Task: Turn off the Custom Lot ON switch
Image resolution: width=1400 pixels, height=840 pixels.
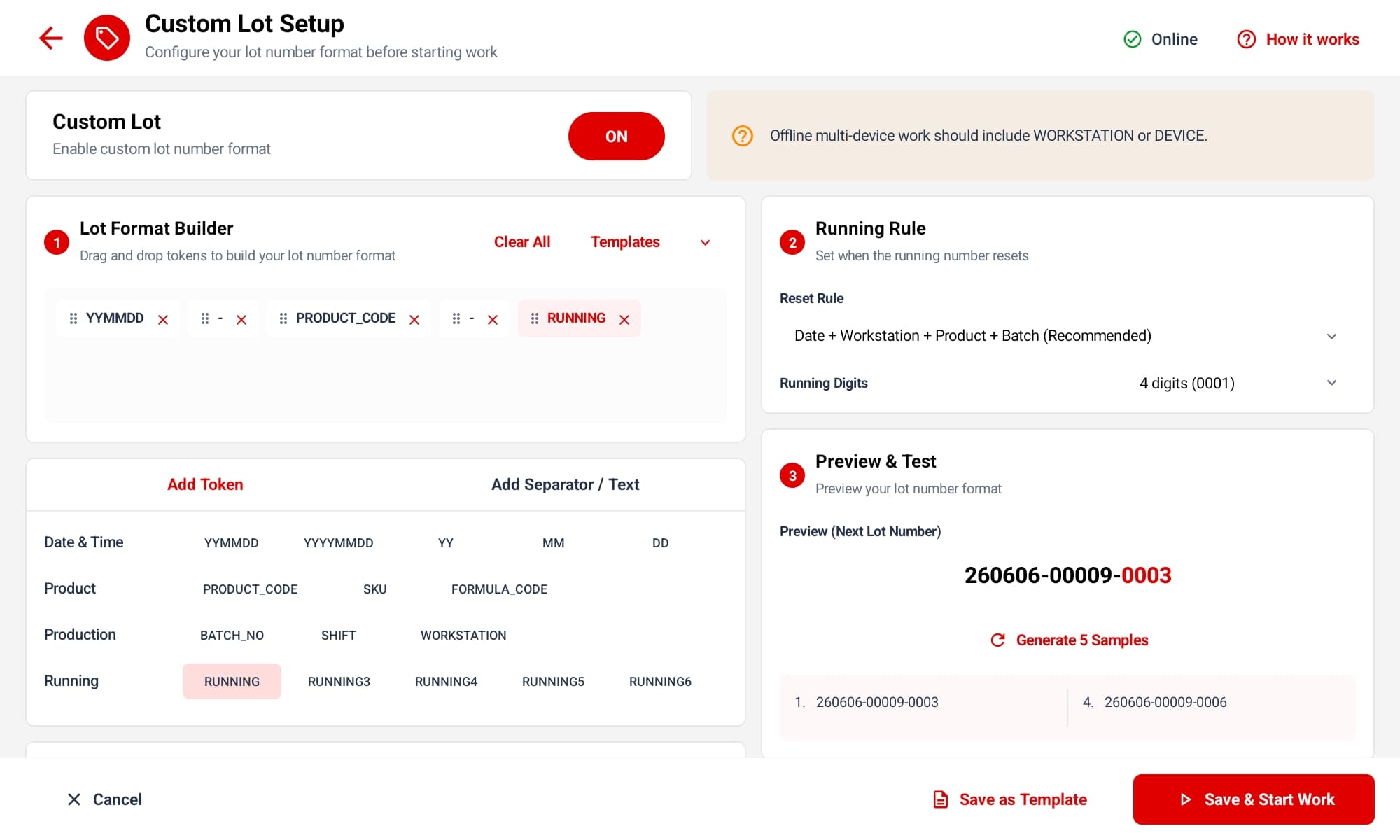Action: [617, 136]
